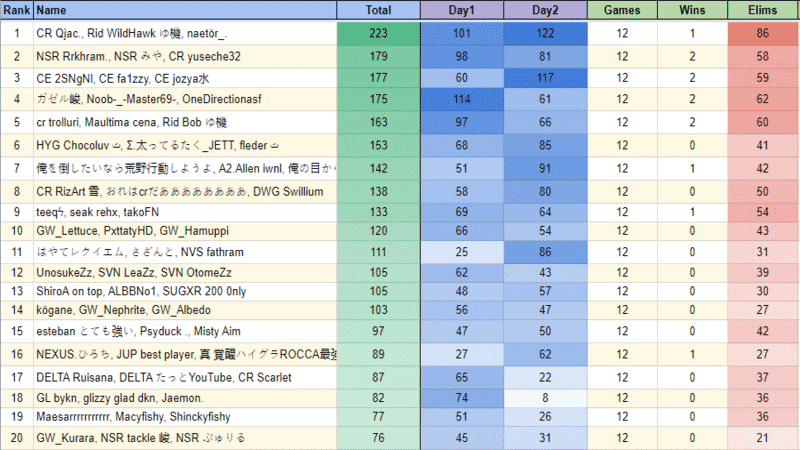This screenshot has width=800, height=450.
Task: Click Day1 value 97
Action: coord(462,122)
